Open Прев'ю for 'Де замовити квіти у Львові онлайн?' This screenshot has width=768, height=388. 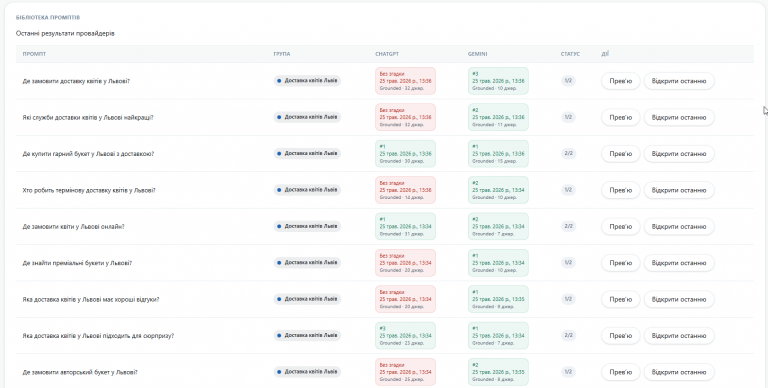point(621,226)
